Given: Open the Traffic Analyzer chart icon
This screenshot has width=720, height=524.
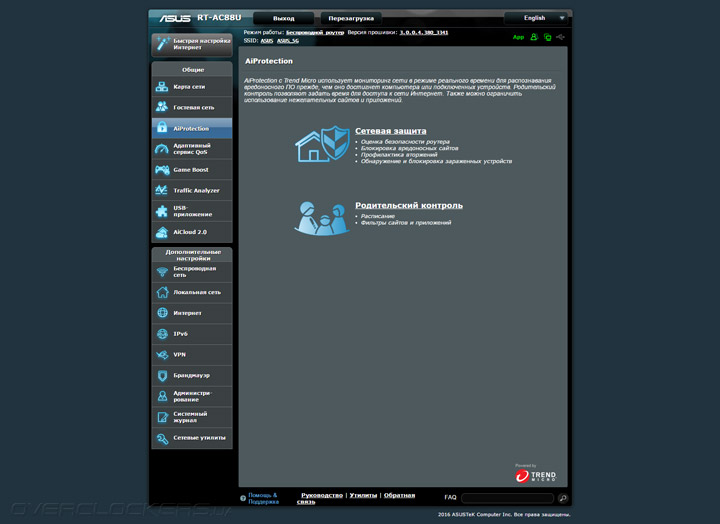Looking at the screenshot, I should [162, 190].
